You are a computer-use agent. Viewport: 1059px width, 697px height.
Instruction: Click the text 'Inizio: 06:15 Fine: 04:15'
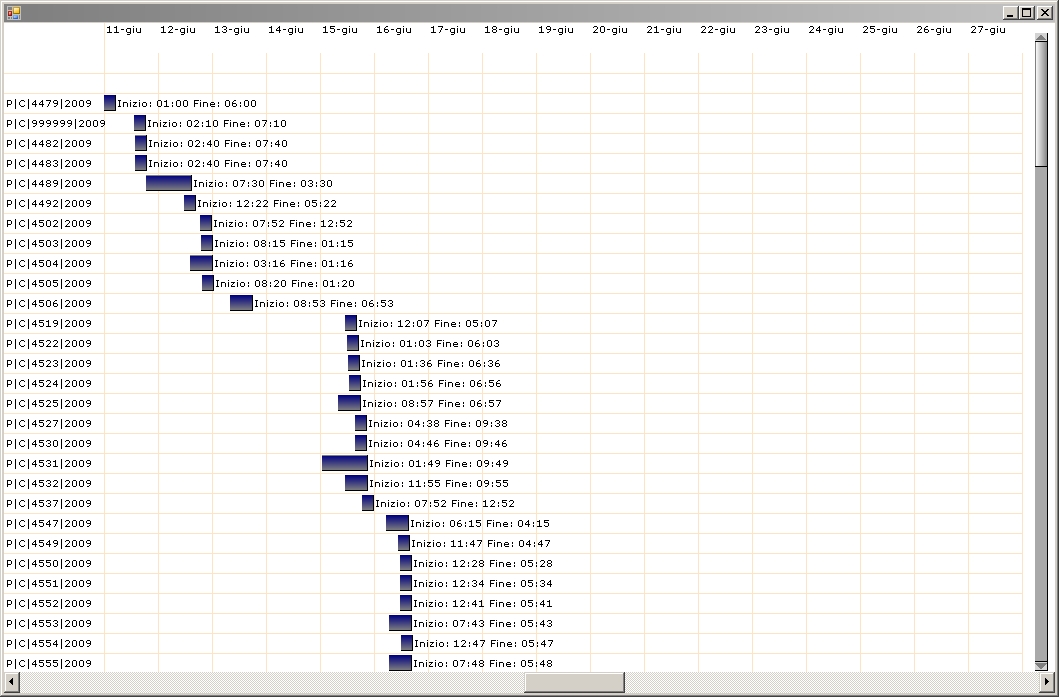(x=480, y=523)
